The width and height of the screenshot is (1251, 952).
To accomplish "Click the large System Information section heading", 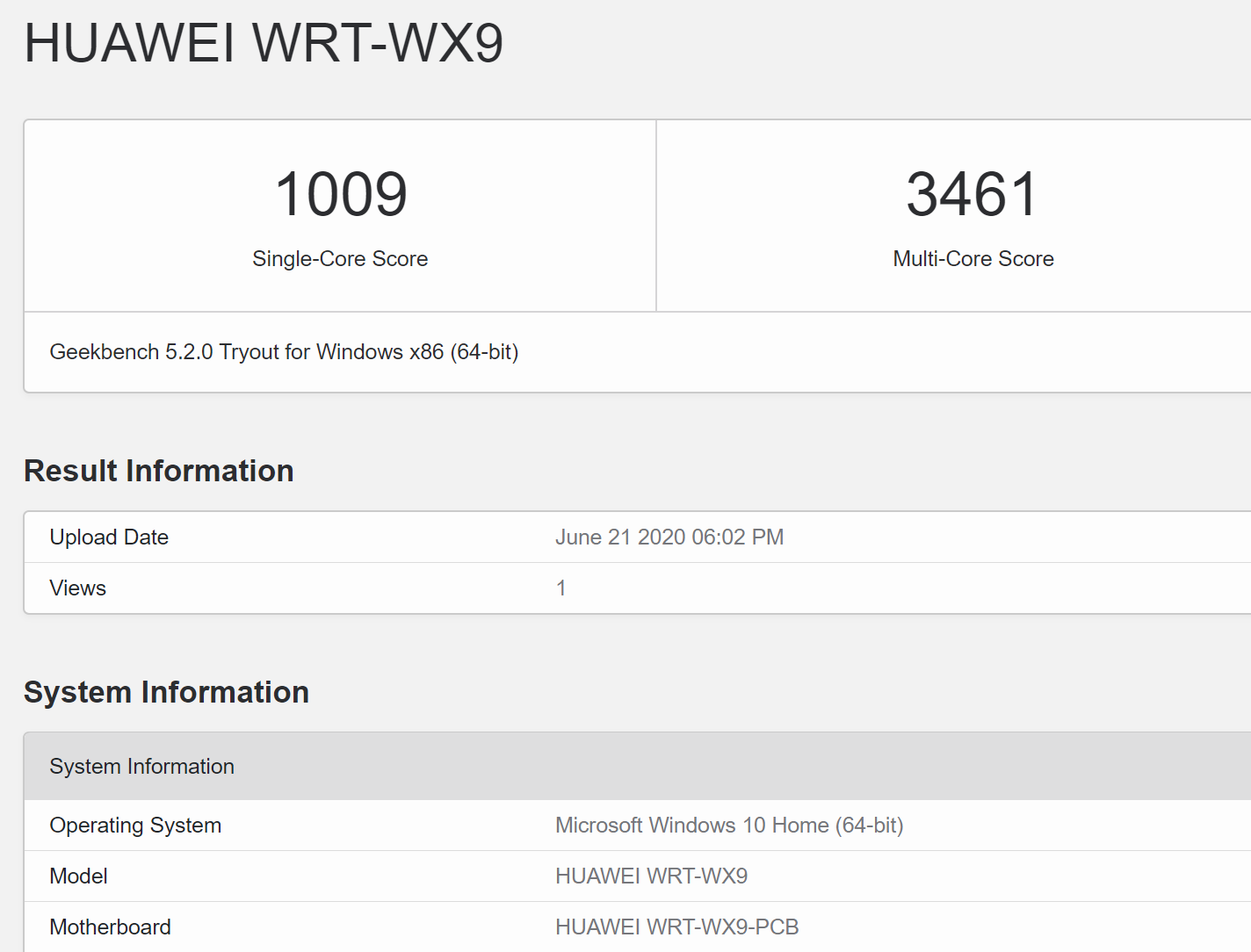I will click(x=166, y=692).
